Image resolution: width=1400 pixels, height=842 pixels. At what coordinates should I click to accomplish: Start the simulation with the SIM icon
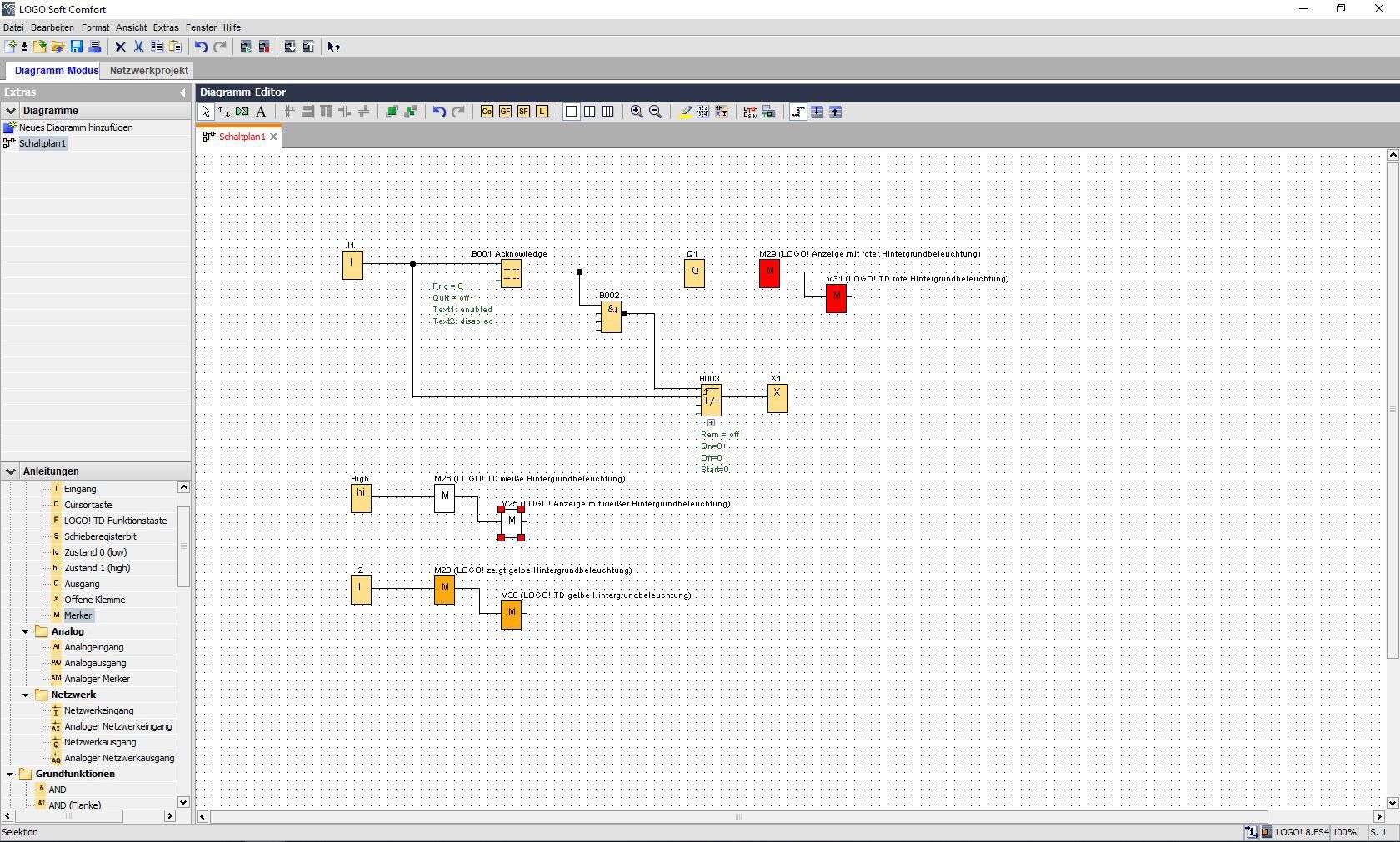click(x=750, y=112)
